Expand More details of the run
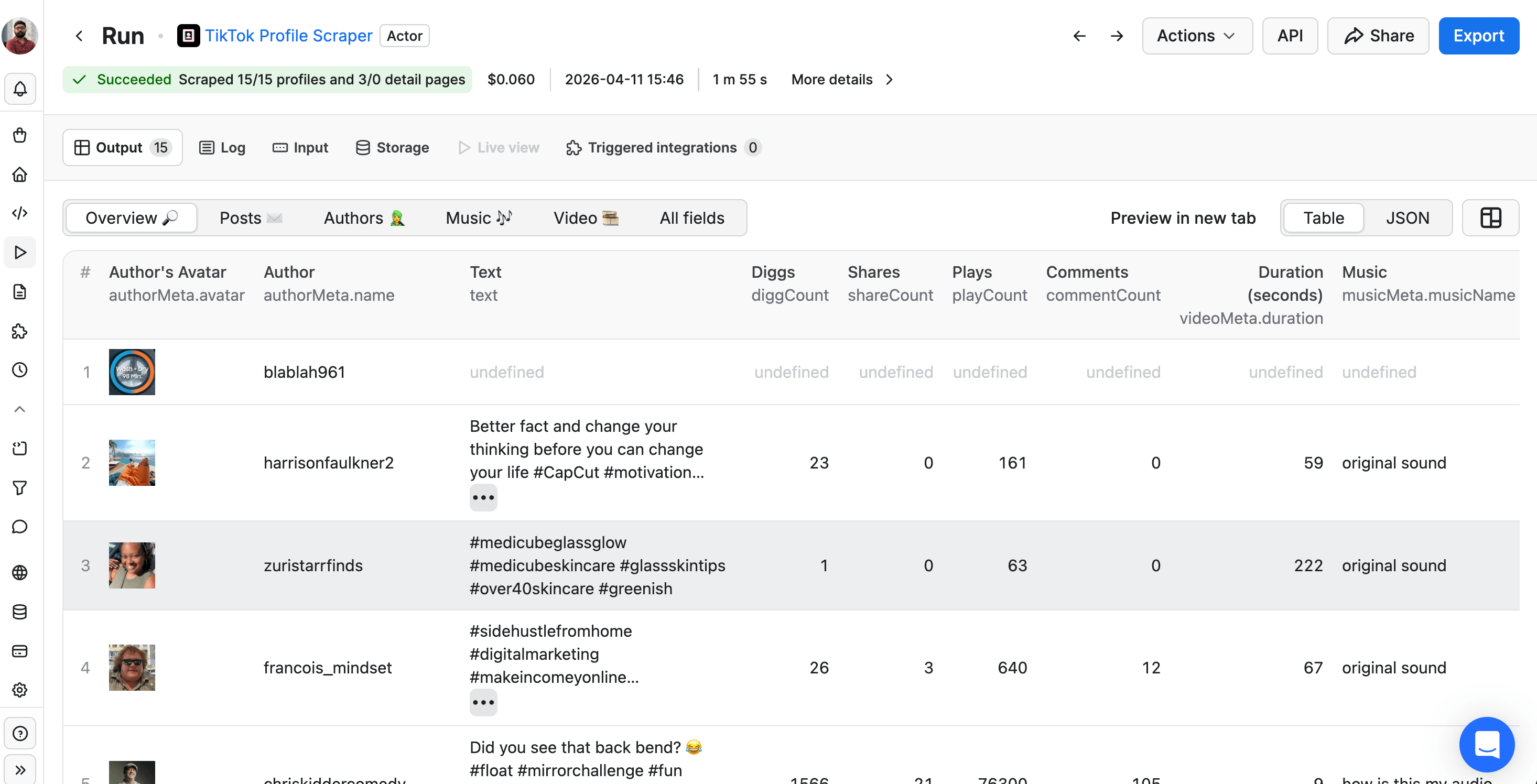 point(841,79)
